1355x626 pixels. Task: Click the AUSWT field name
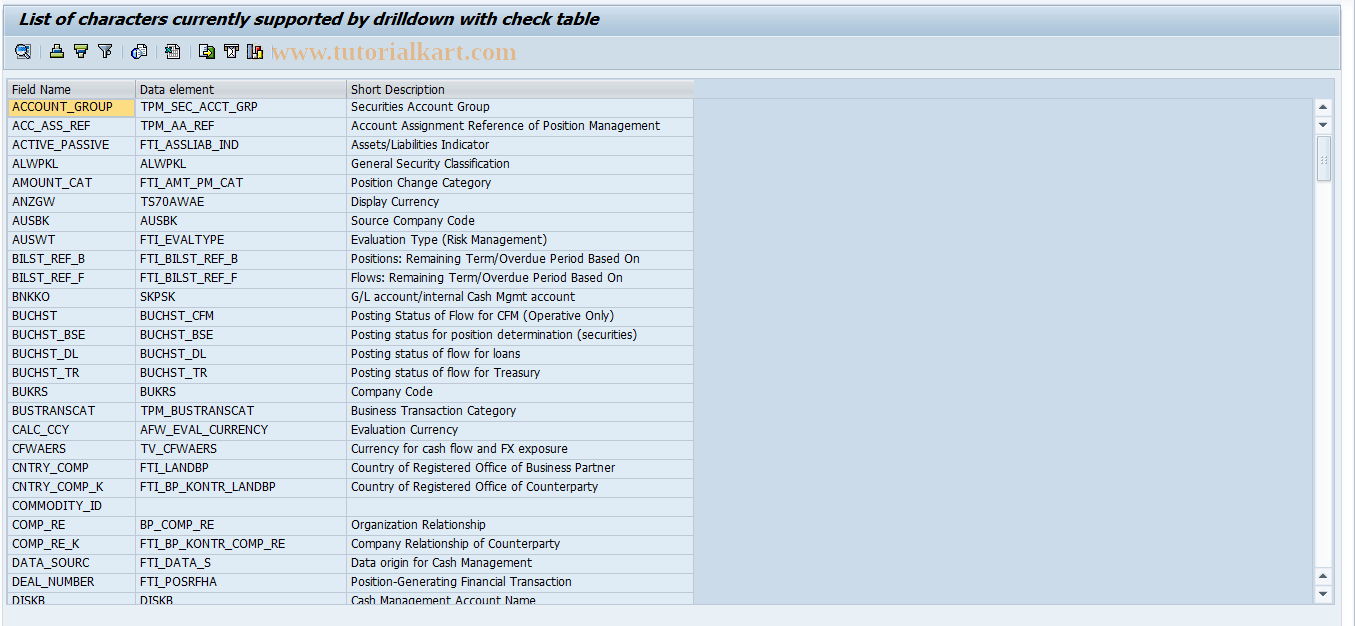31,240
